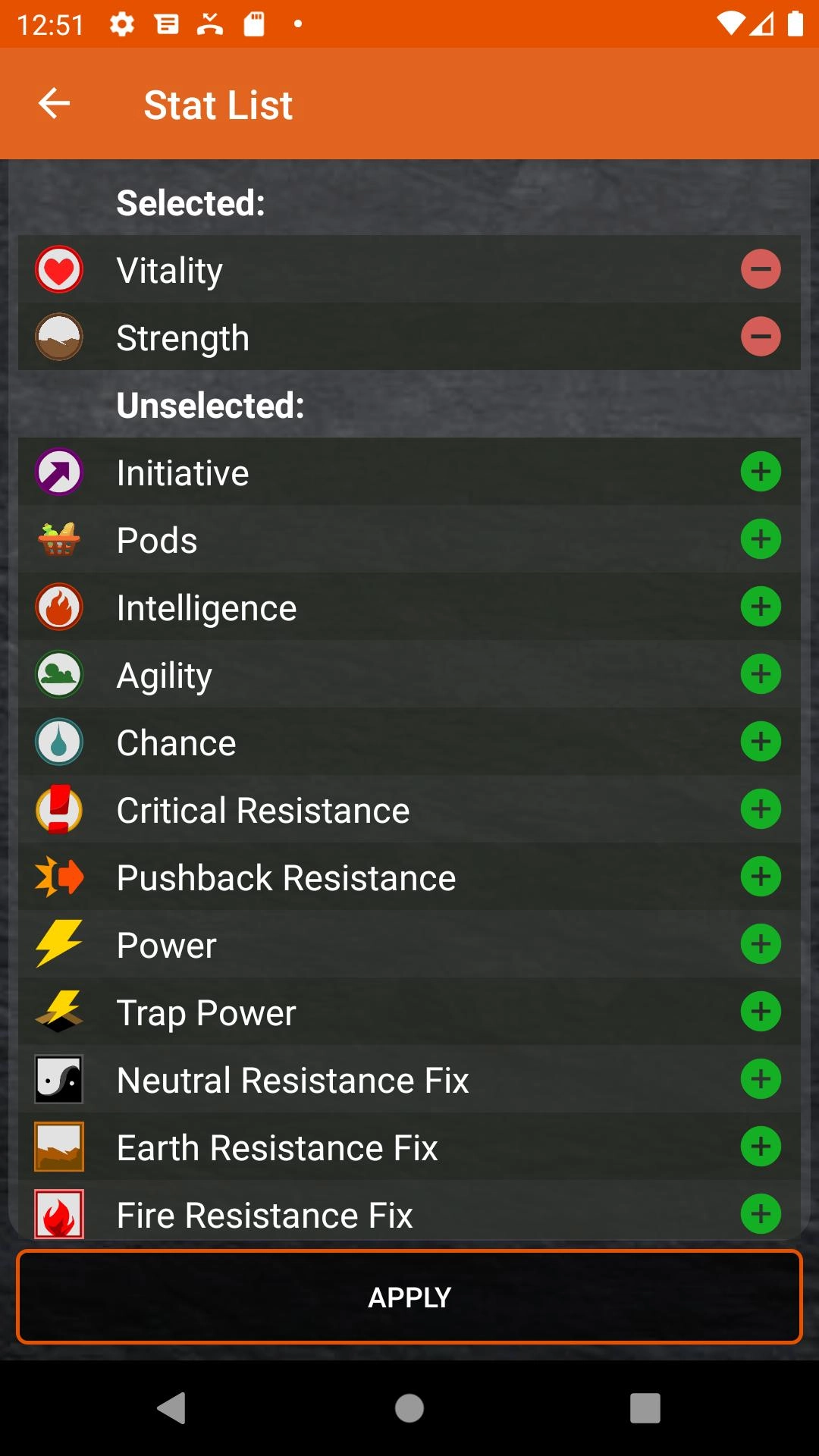Tap the Intelligence flame icon
Image resolution: width=819 pixels, height=1456 pixels.
pyautogui.click(x=59, y=607)
